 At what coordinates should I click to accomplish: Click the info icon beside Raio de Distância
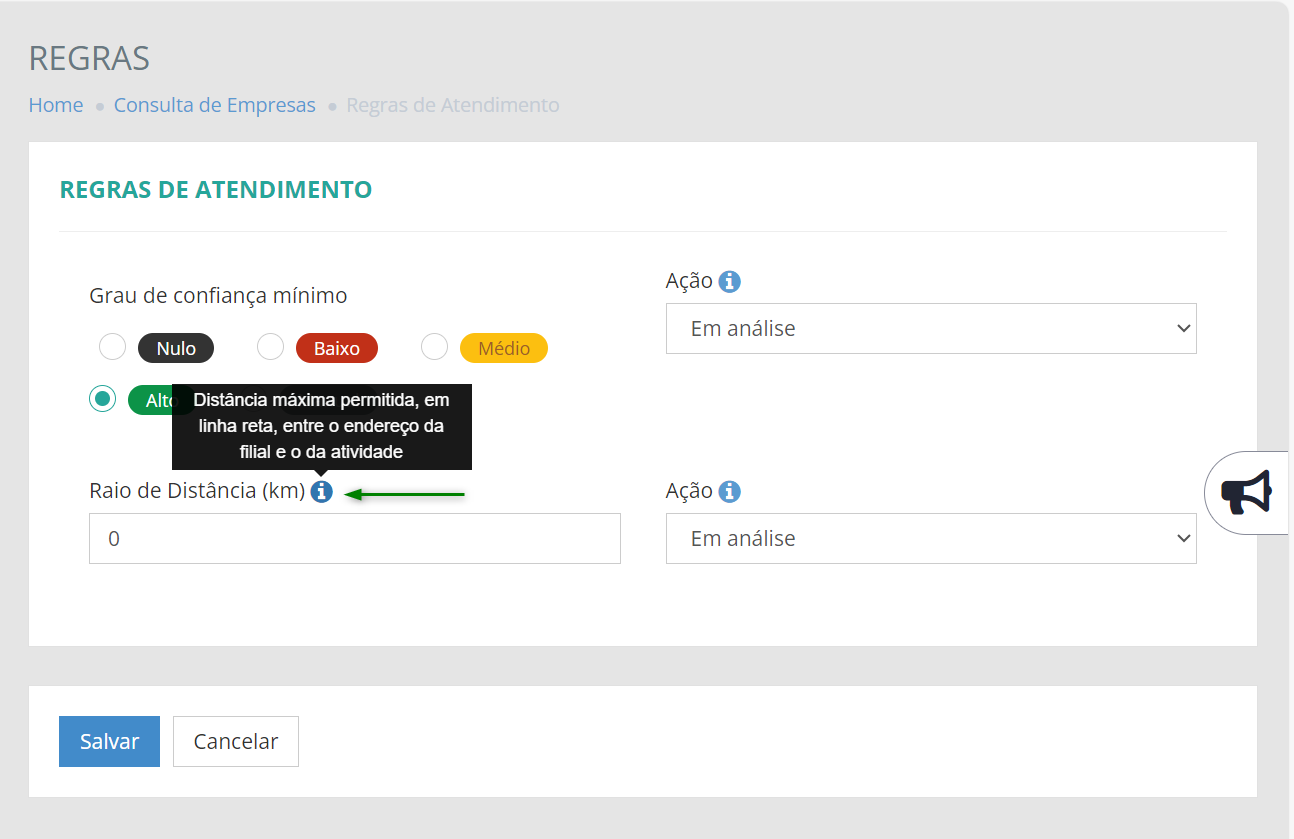pyautogui.click(x=321, y=491)
